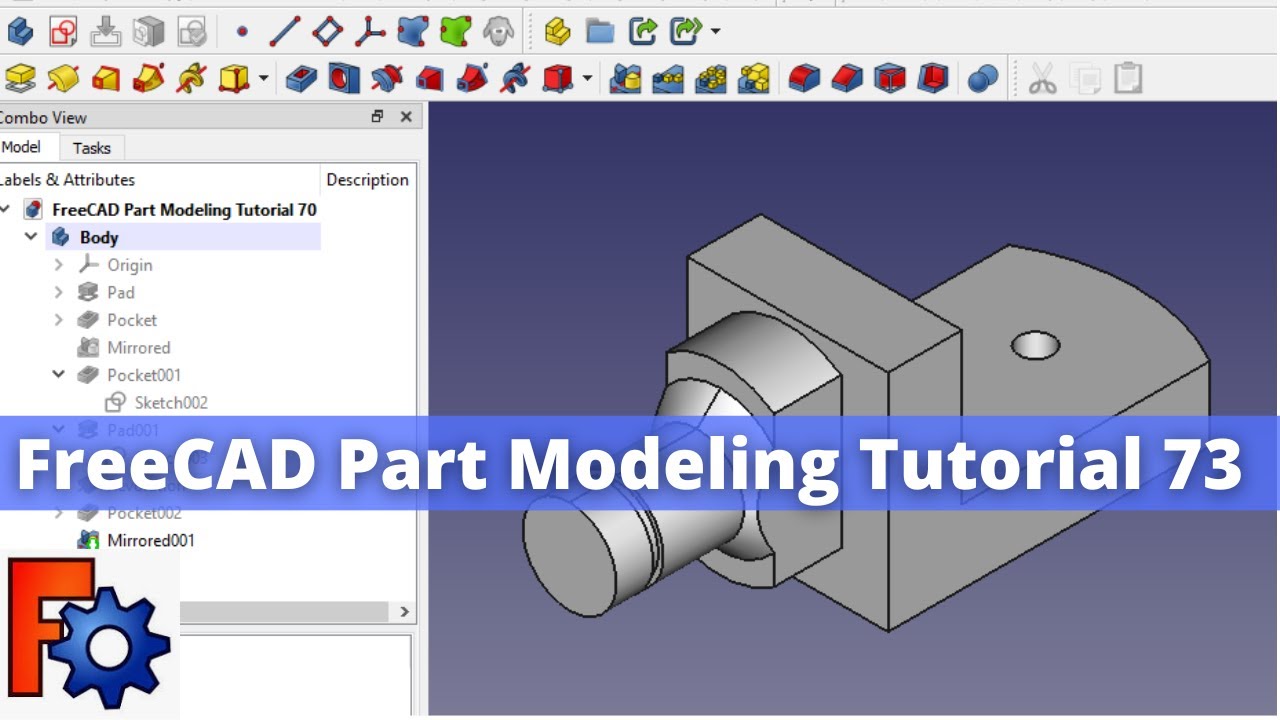Select the Additive loft tool
Screen dimensions: 1280x720
click(x=106, y=78)
